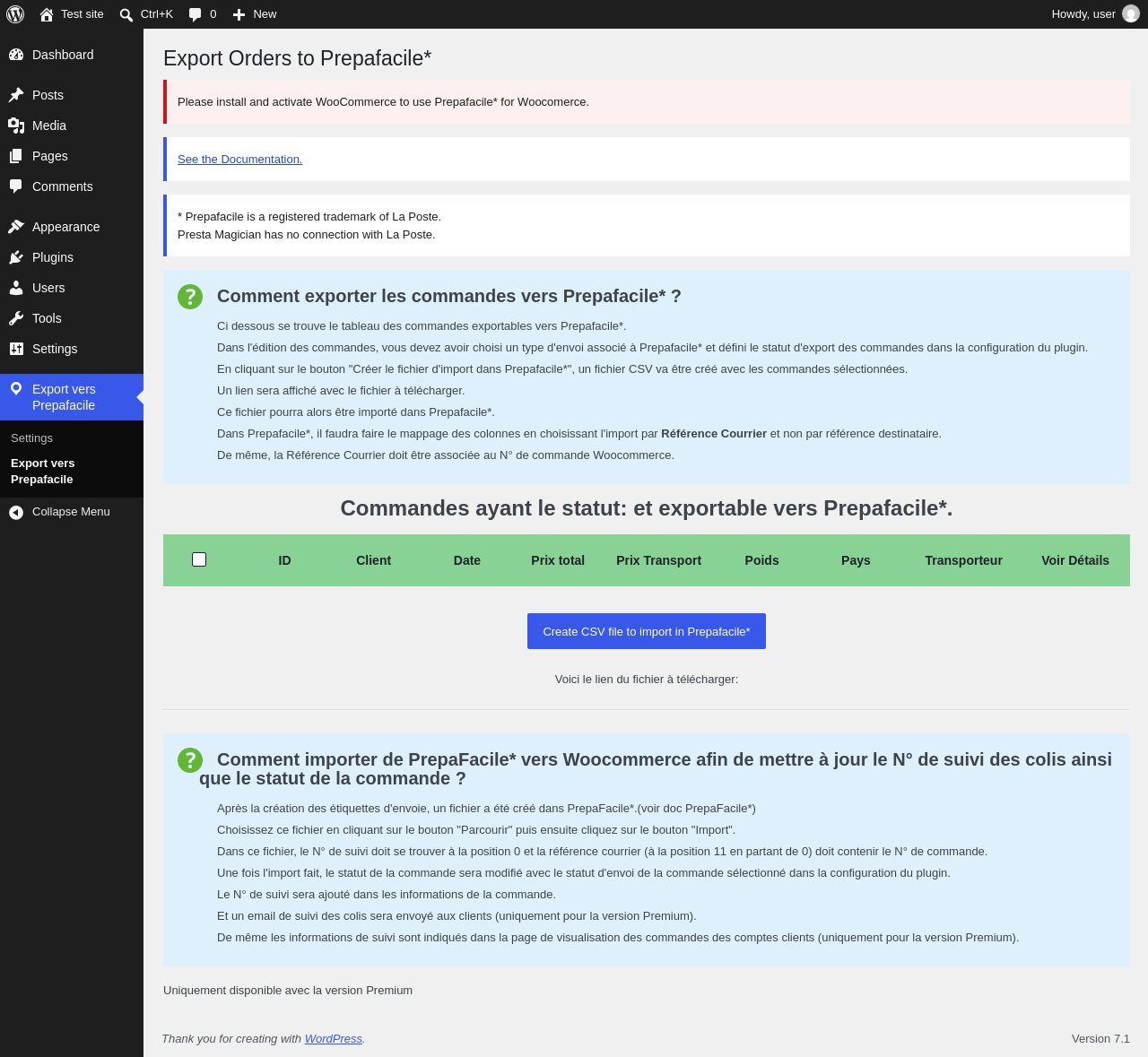The height and width of the screenshot is (1057, 1148).
Task: Follow the WordPress footer link
Action: pyautogui.click(x=334, y=1038)
